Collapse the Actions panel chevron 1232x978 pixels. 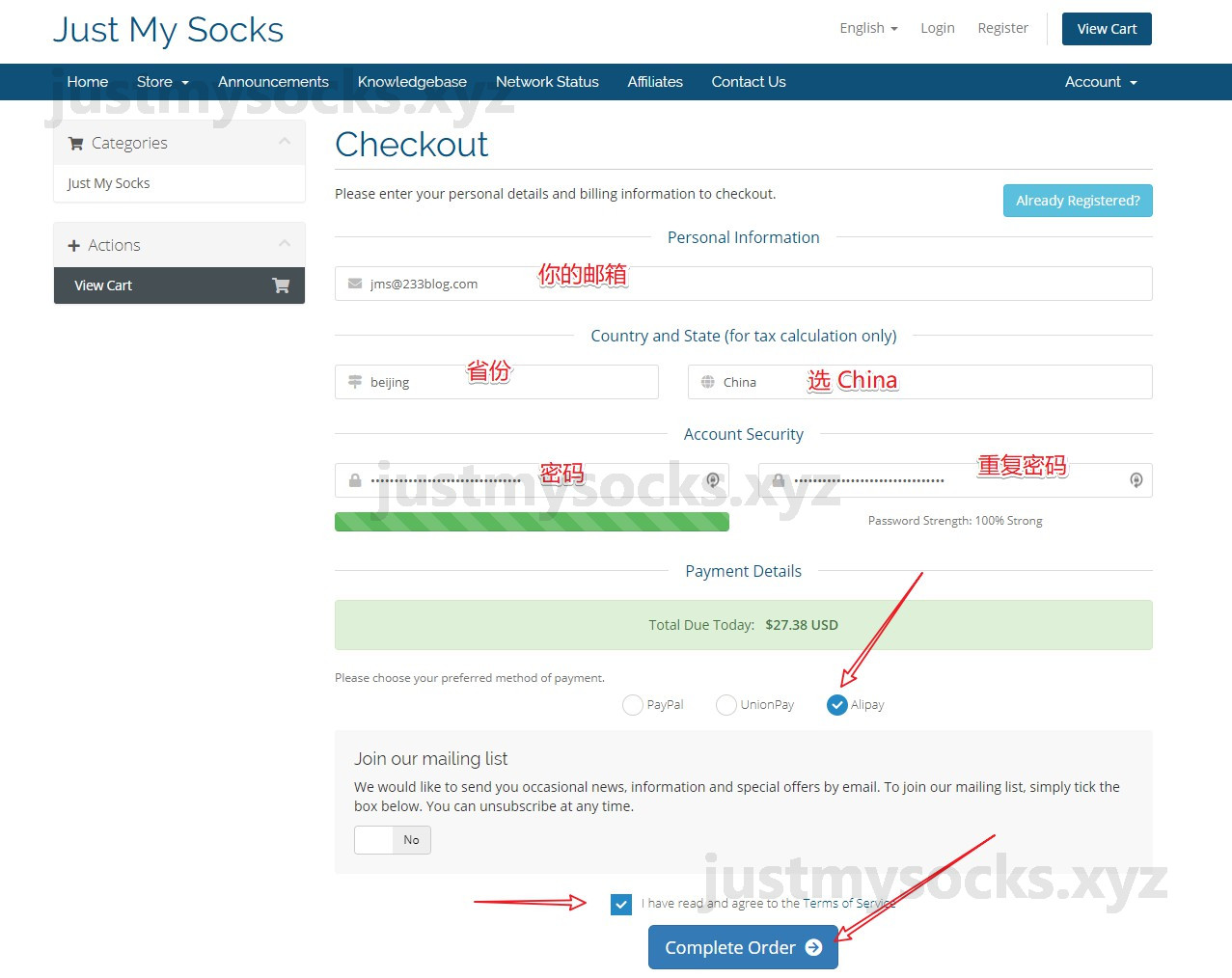point(285,244)
